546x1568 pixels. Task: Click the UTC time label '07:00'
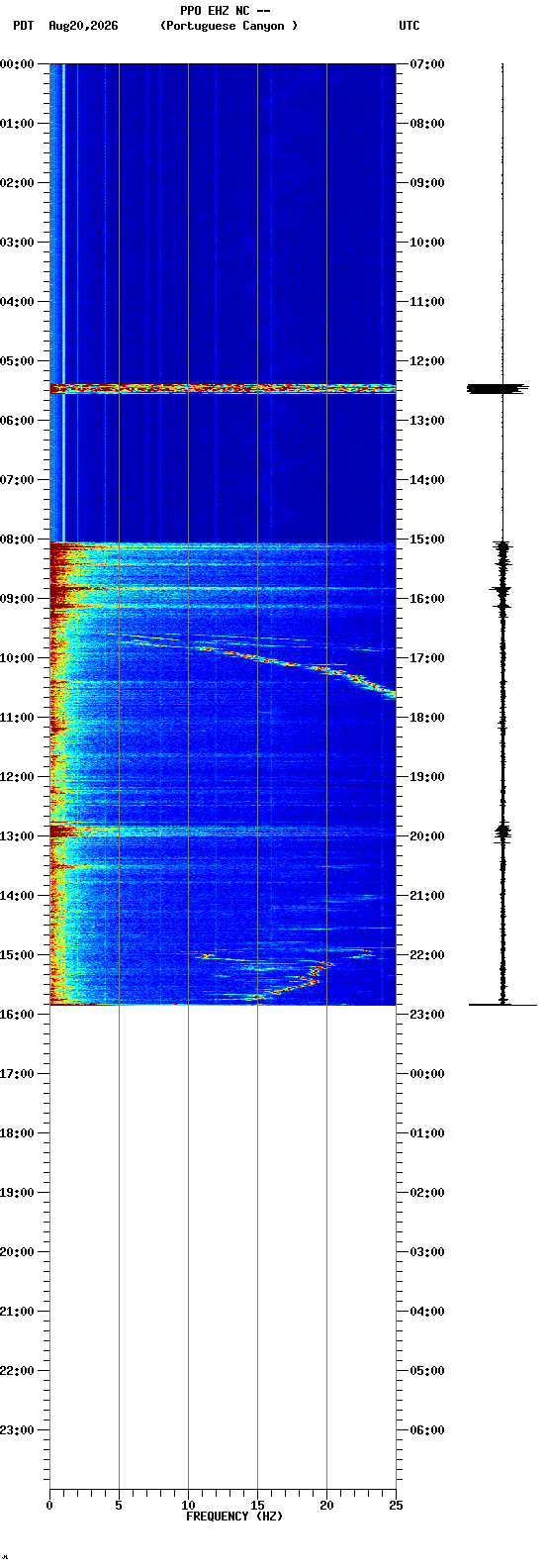pos(427,64)
